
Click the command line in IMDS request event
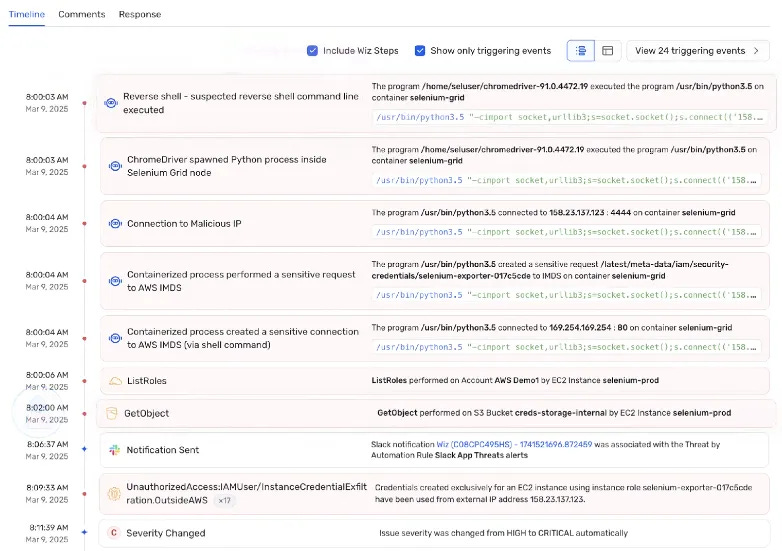[567, 295]
